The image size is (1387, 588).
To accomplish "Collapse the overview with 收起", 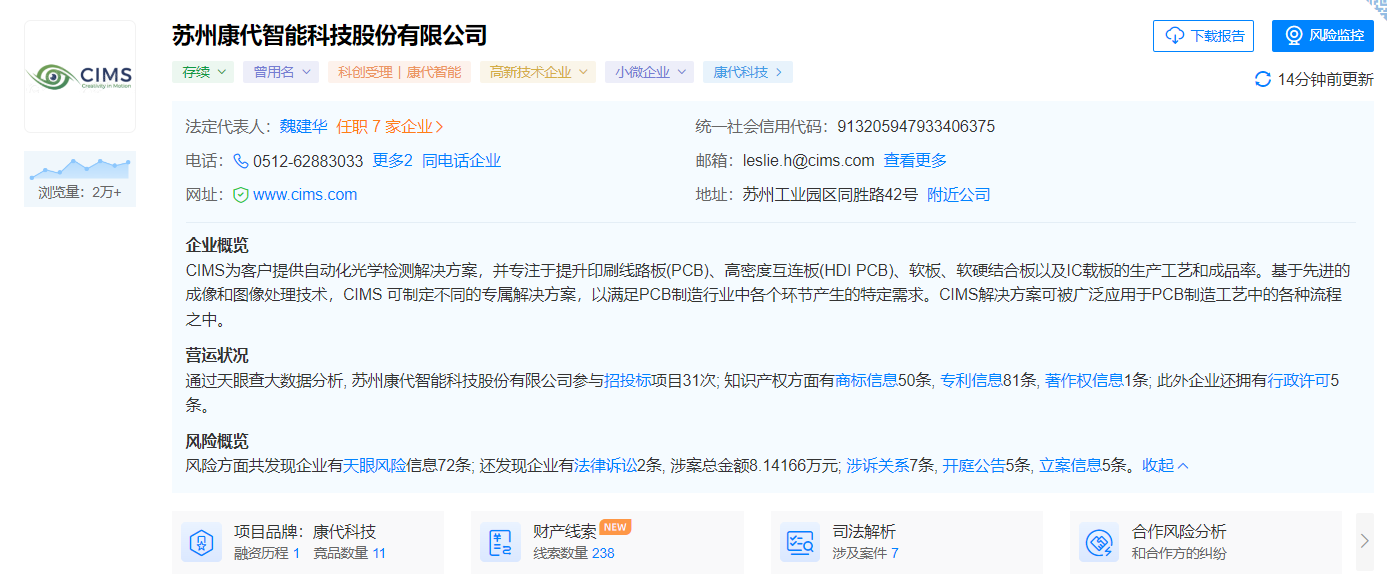I will pyautogui.click(x=1166, y=466).
